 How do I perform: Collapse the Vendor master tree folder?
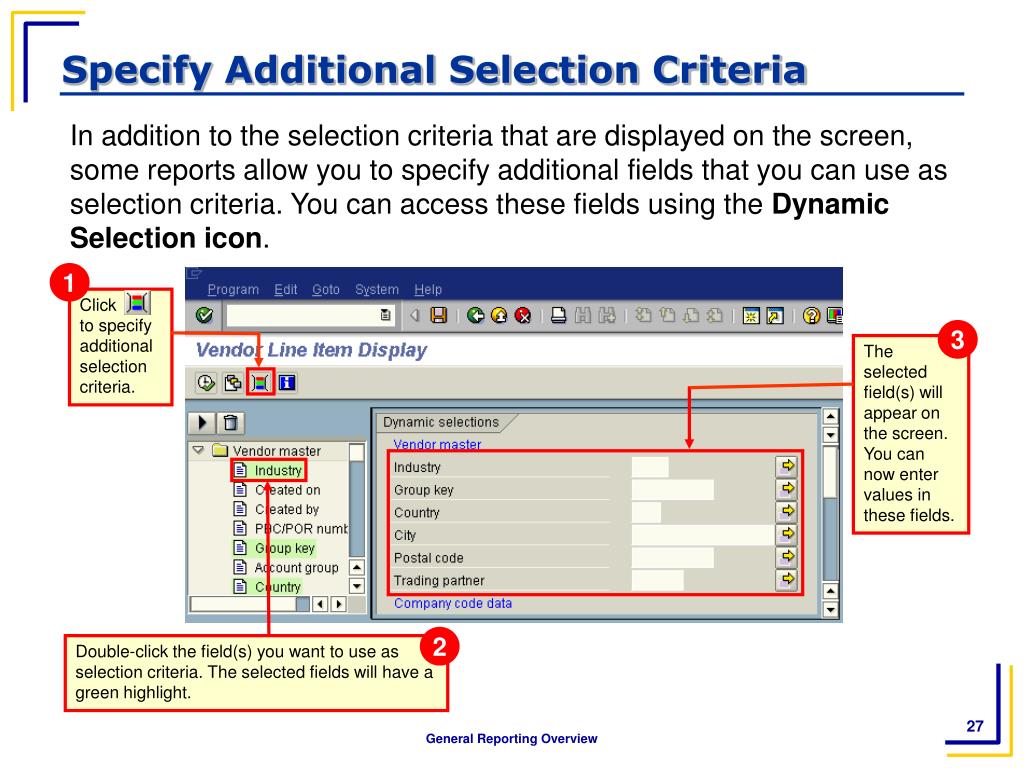[199, 450]
